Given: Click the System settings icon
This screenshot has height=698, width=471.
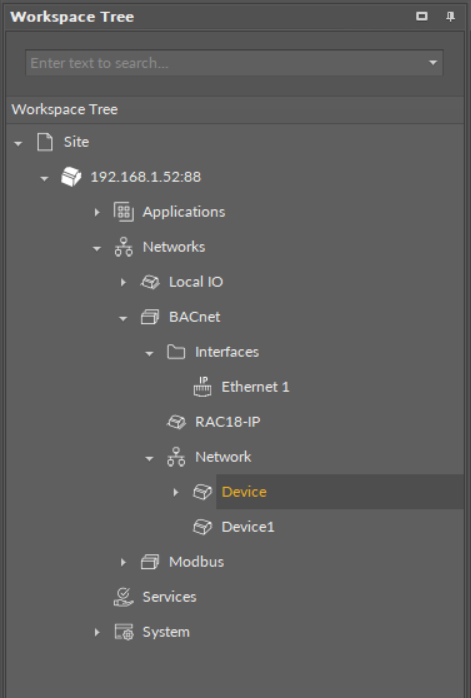Looking at the screenshot, I should click(123, 632).
